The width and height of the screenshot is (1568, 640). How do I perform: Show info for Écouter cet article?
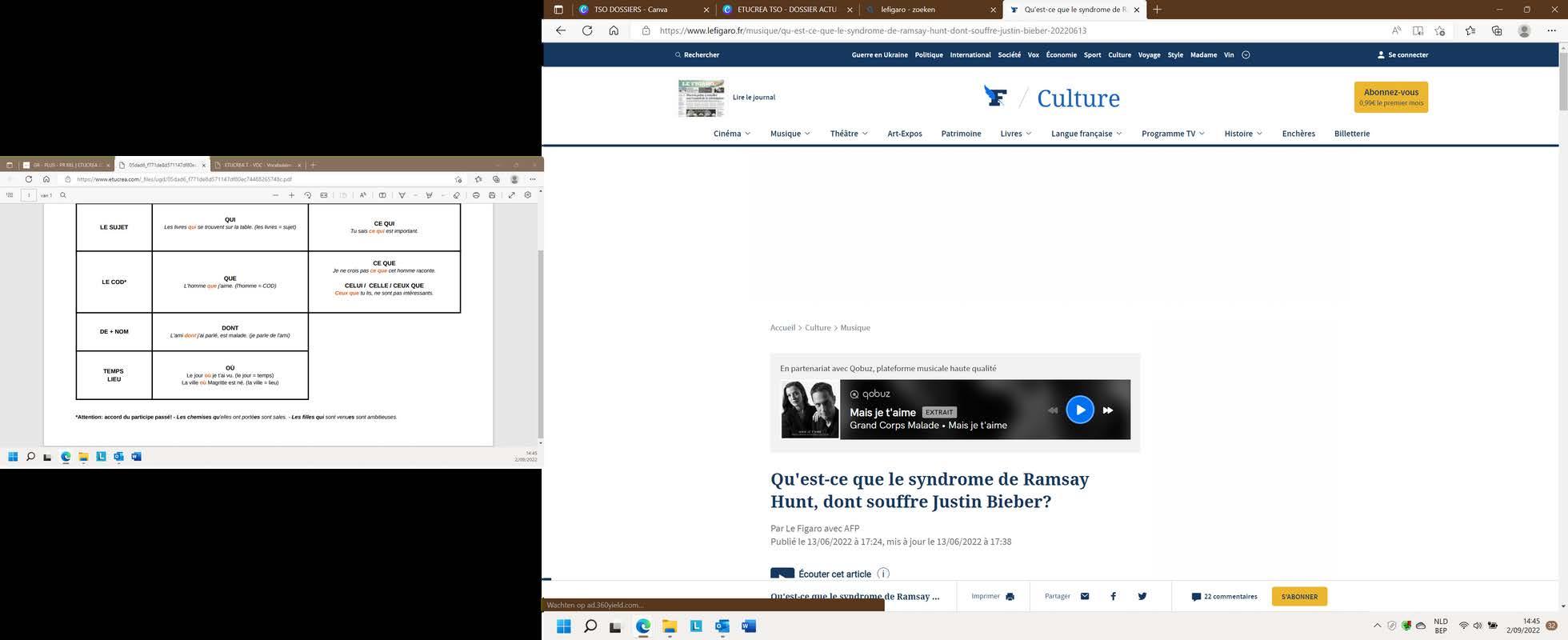tap(883, 574)
